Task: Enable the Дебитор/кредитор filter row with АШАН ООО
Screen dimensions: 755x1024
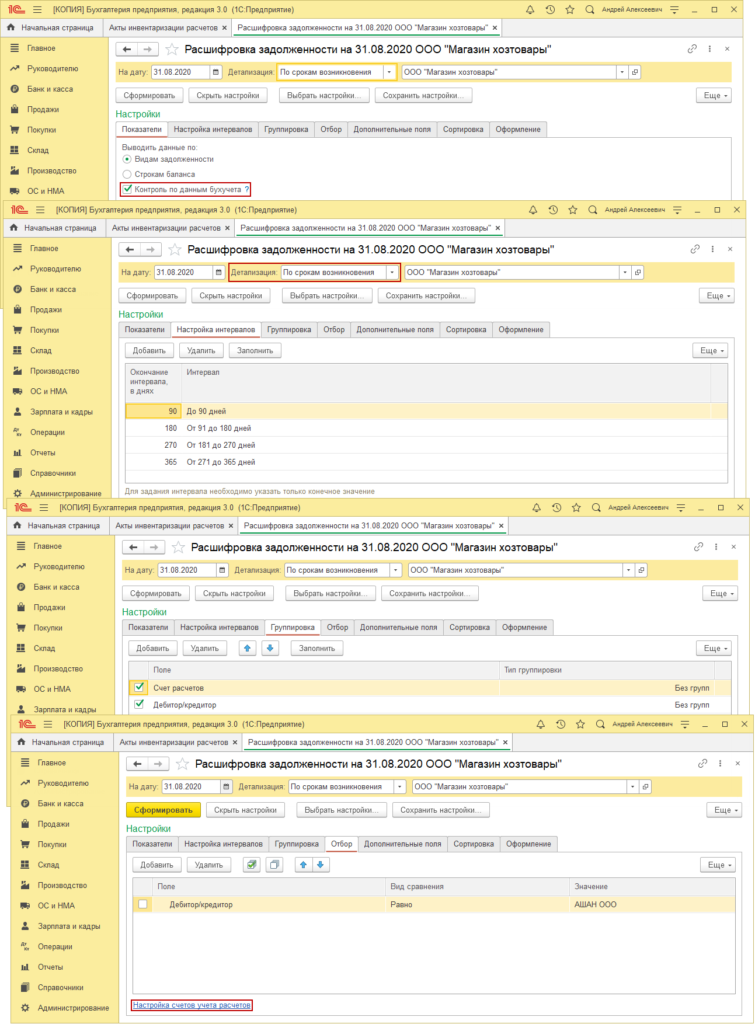Action: [143, 904]
